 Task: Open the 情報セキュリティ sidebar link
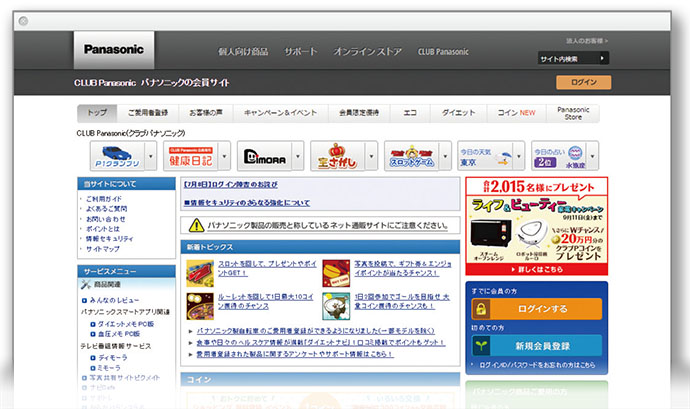pos(110,239)
